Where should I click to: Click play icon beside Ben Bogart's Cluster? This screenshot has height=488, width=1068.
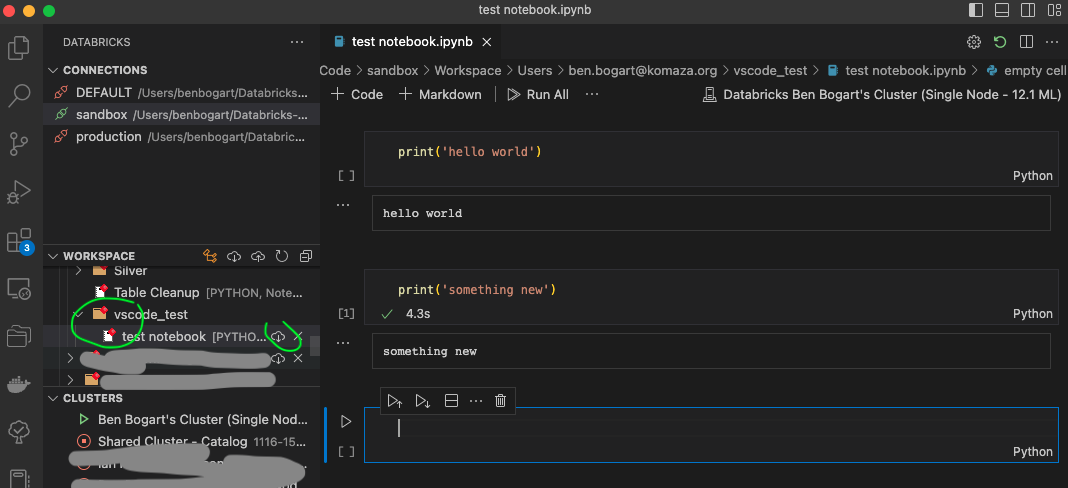[x=84, y=419]
